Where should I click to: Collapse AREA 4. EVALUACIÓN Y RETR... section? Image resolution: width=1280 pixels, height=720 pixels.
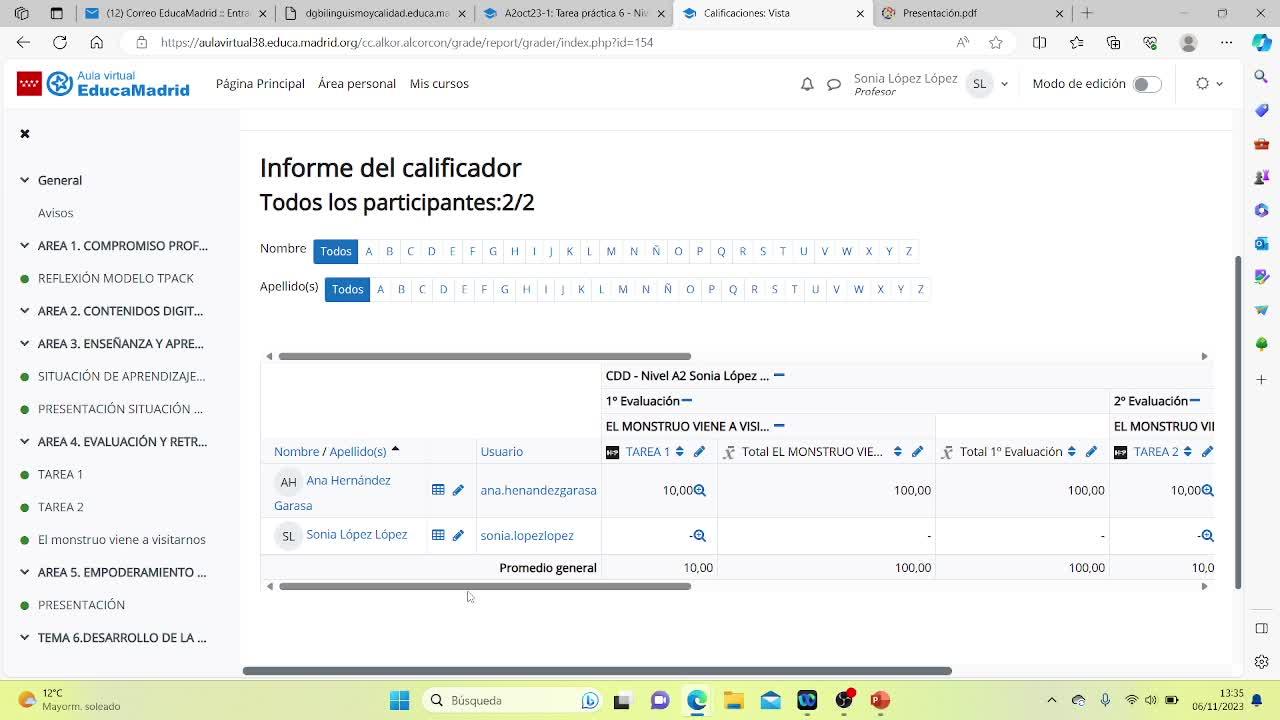(25, 442)
